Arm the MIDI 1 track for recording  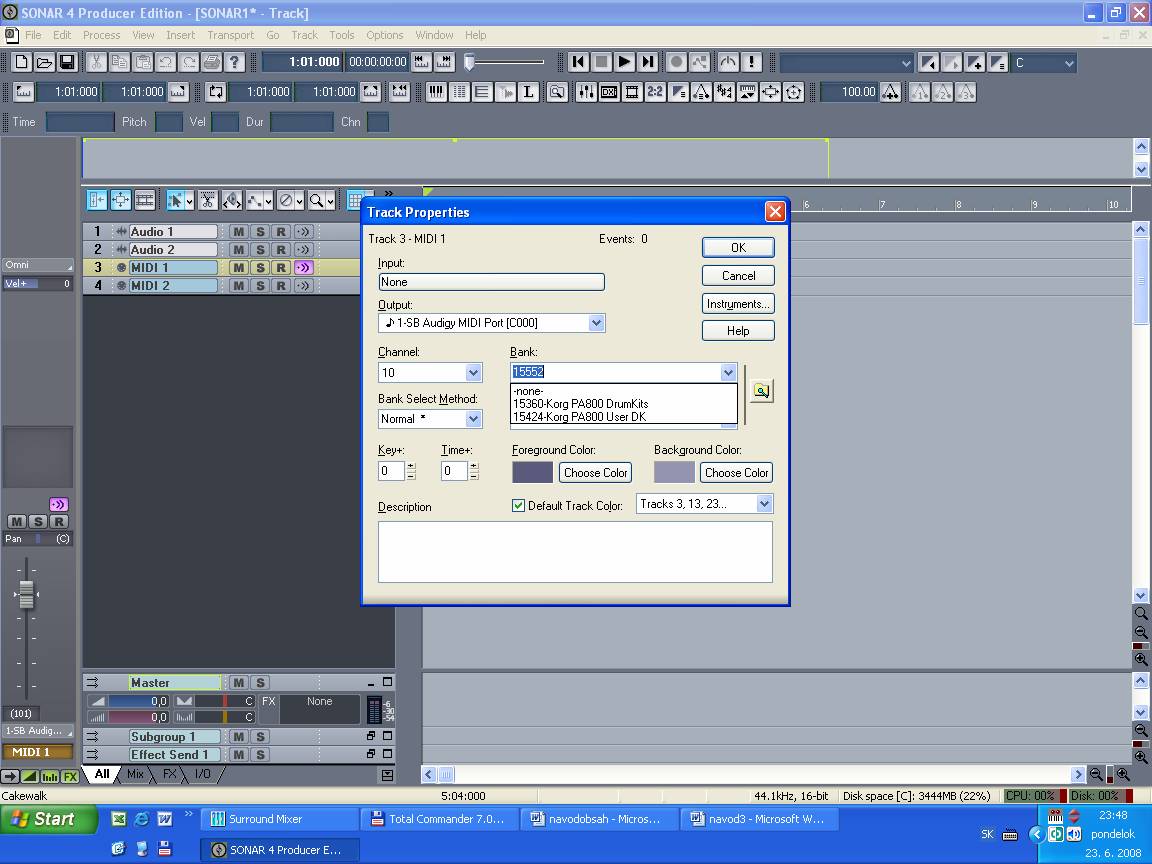point(281,267)
